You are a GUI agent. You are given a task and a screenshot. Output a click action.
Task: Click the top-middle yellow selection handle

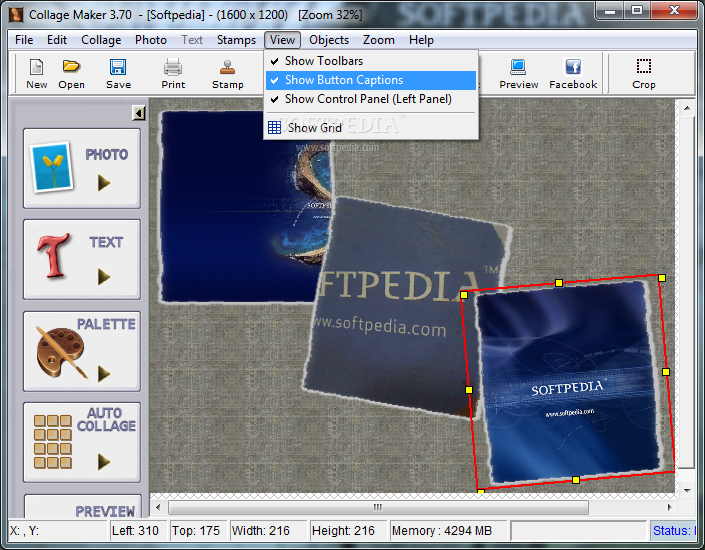[559, 283]
